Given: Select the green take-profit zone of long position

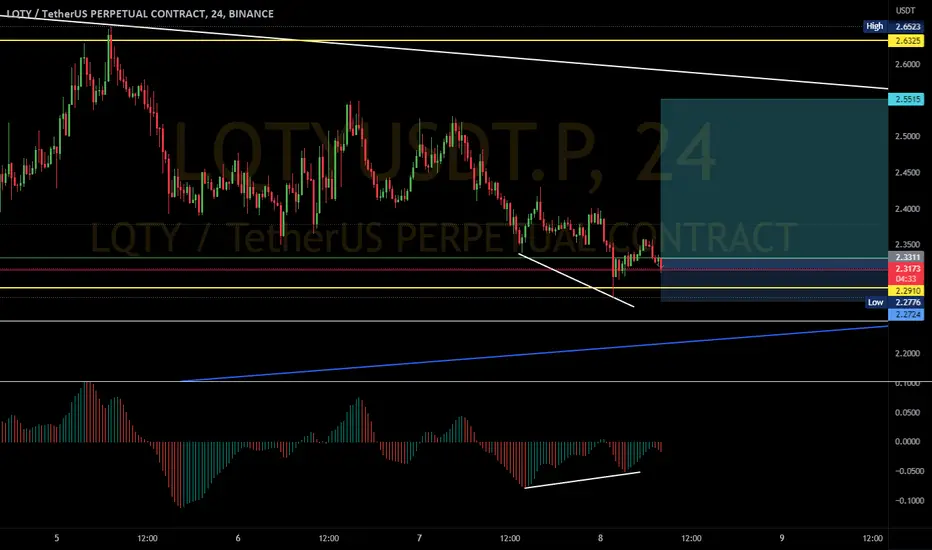Looking at the screenshot, I should [774, 178].
